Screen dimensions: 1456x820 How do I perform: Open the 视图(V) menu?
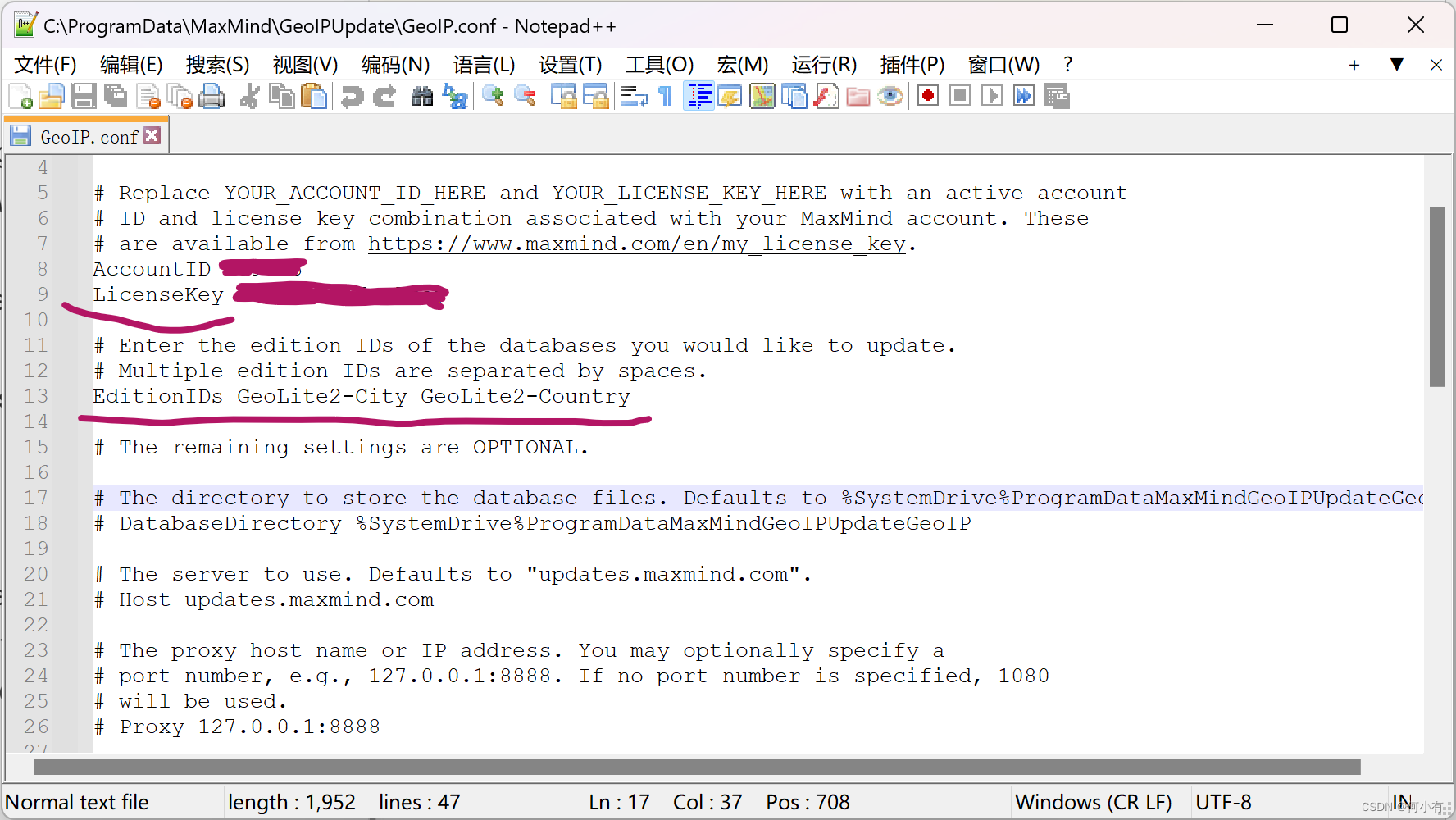coord(305,65)
